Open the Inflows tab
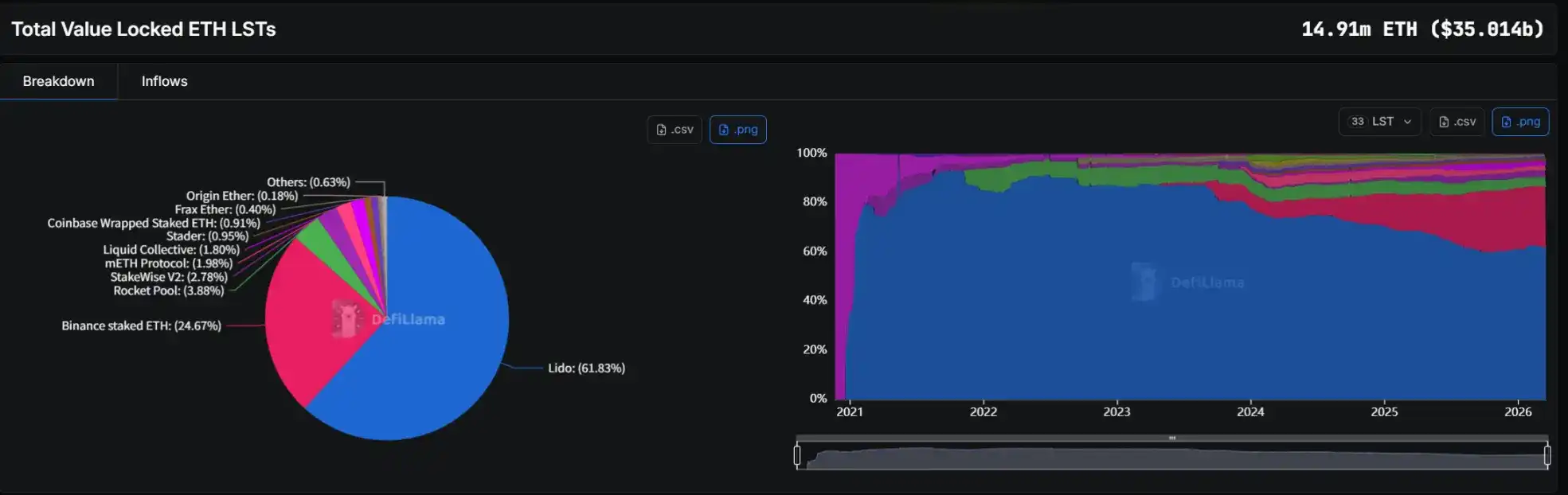 point(164,81)
